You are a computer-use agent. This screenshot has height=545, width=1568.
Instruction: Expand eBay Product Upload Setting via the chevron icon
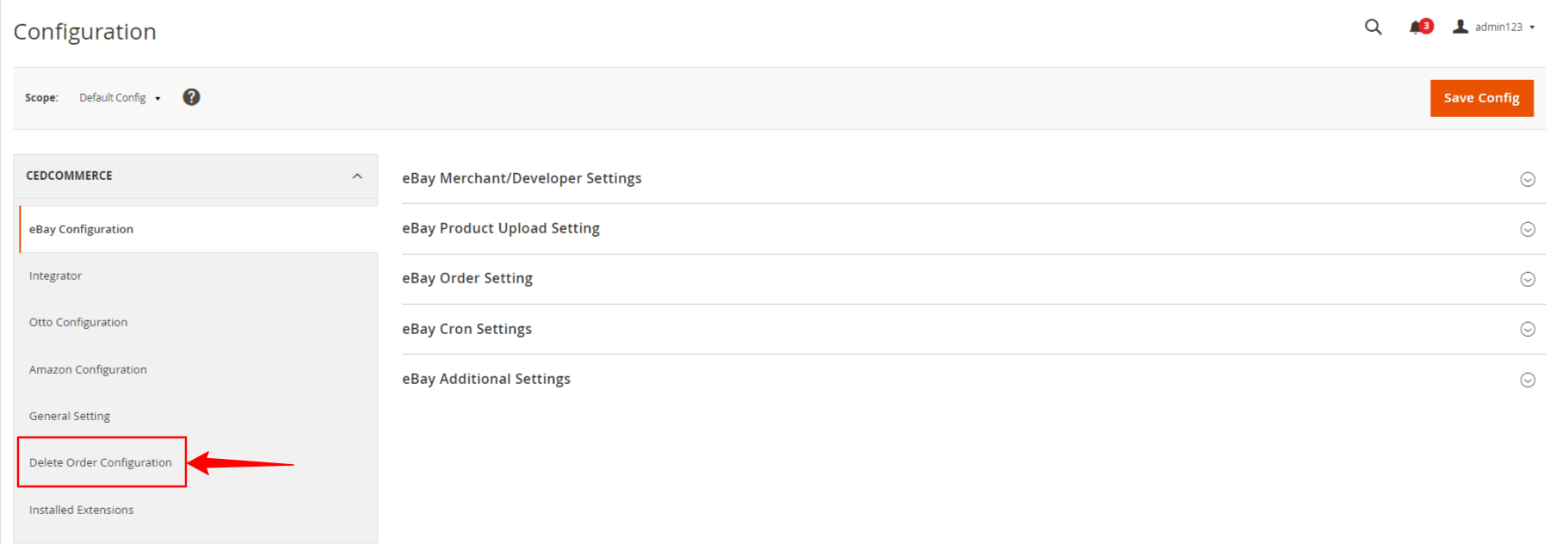pyautogui.click(x=1528, y=229)
